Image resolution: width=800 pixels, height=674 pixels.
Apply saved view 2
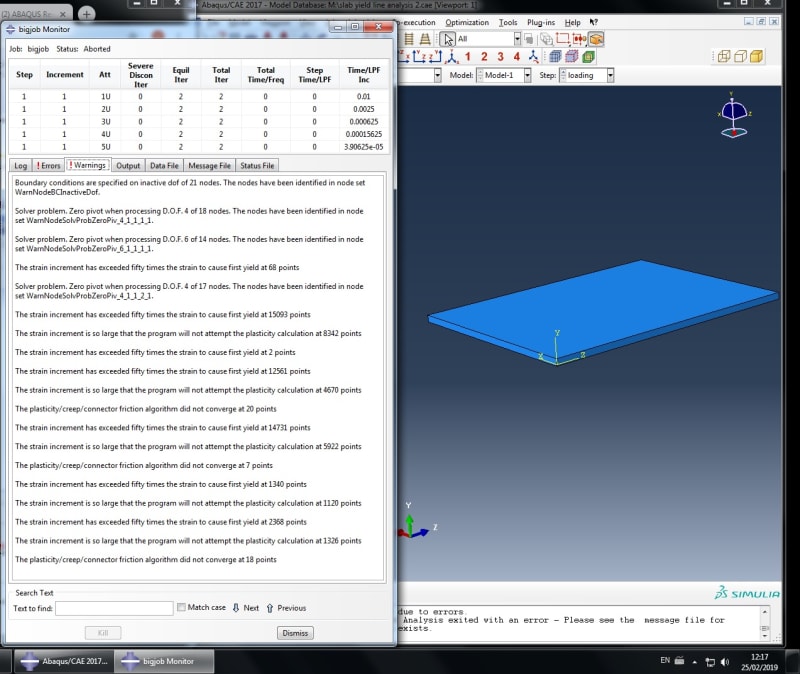(484, 57)
